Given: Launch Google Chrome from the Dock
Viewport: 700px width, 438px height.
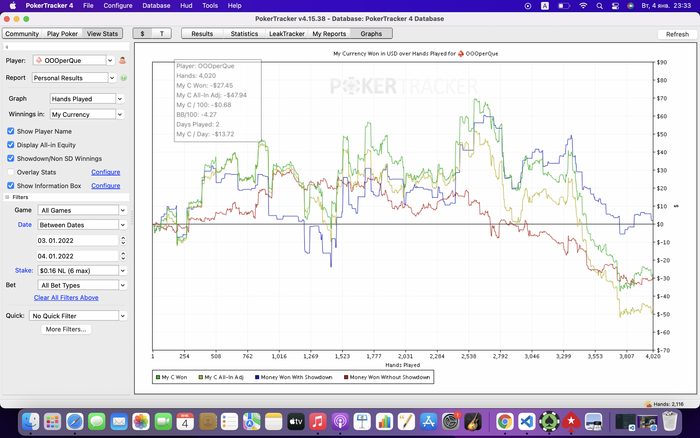Looking at the screenshot, I should (x=505, y=421).
